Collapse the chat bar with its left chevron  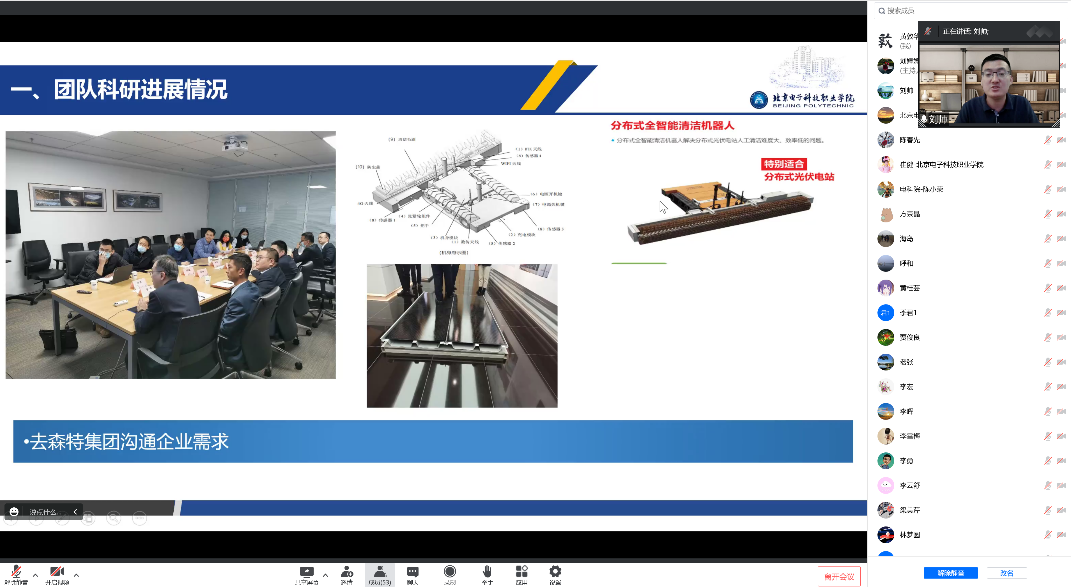75,512
